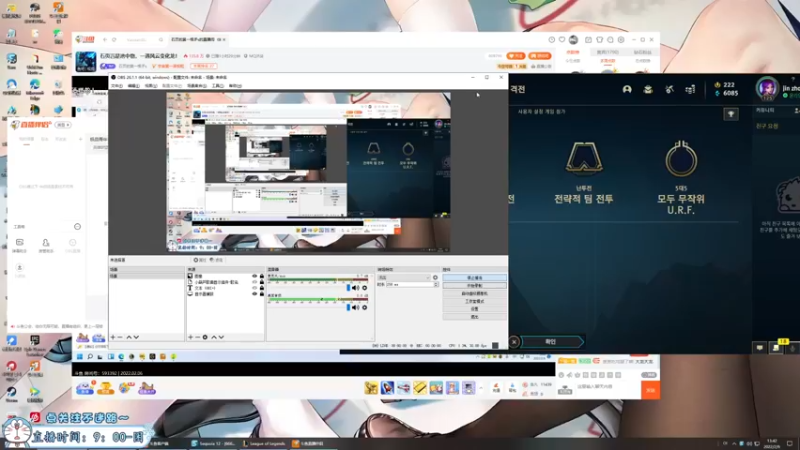Toggle visibility of the text source
Viewport: 800px width, 450px height.
(255, 288)
